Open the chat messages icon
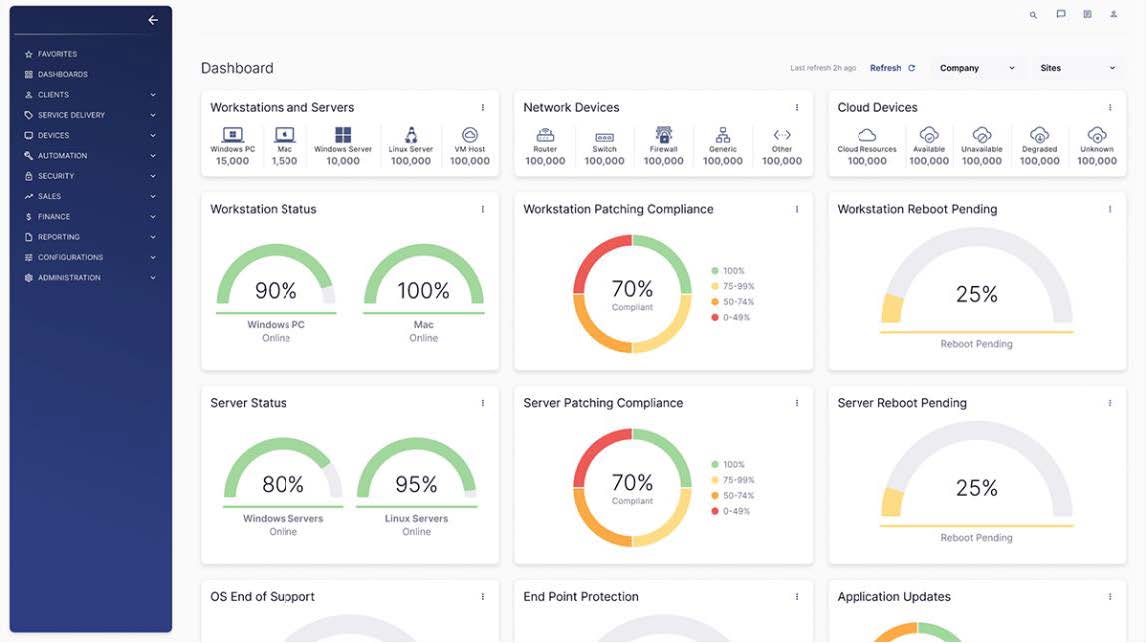1146x643 pixels. coord(1060,14)
